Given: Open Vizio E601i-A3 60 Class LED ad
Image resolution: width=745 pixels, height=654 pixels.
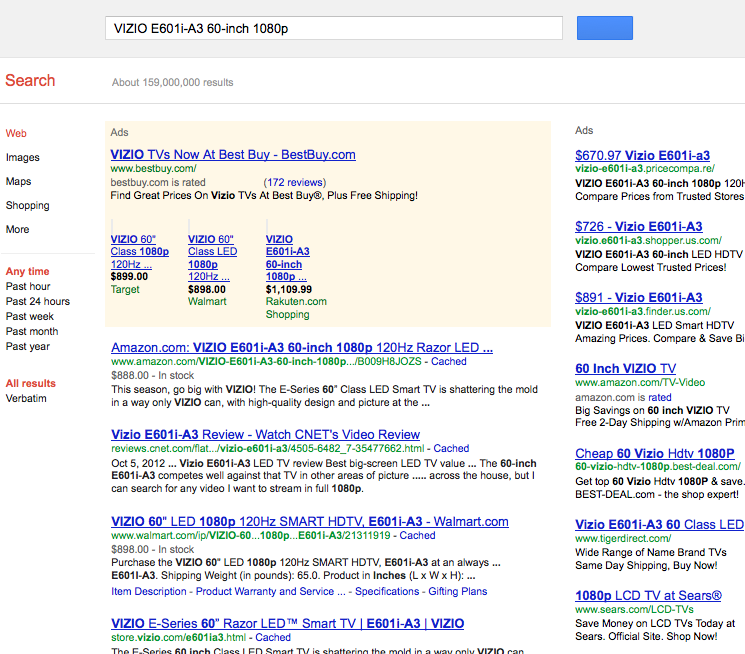Looking at the screenshot, I should [659, 524].
